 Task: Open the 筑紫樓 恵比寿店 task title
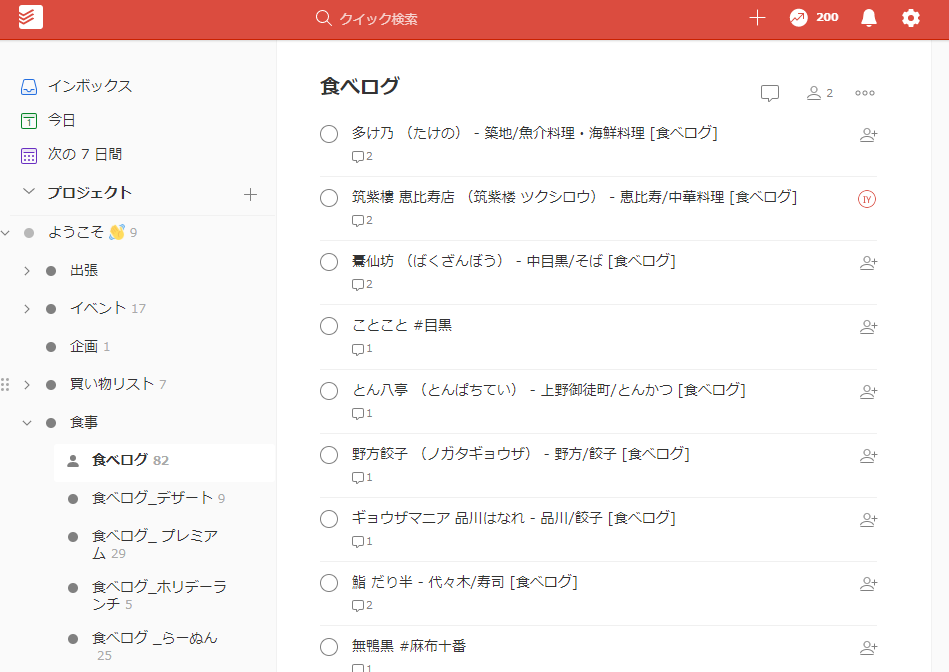[574, 197]
